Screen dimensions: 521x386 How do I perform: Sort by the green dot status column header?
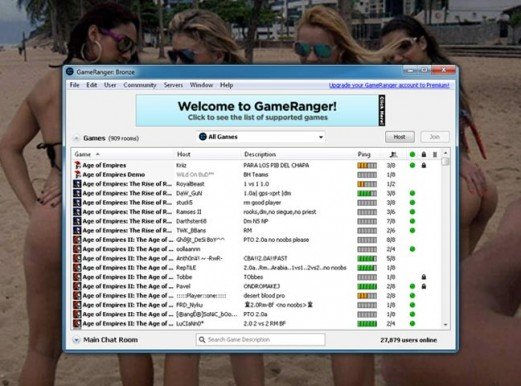click(x=412, y=154)
